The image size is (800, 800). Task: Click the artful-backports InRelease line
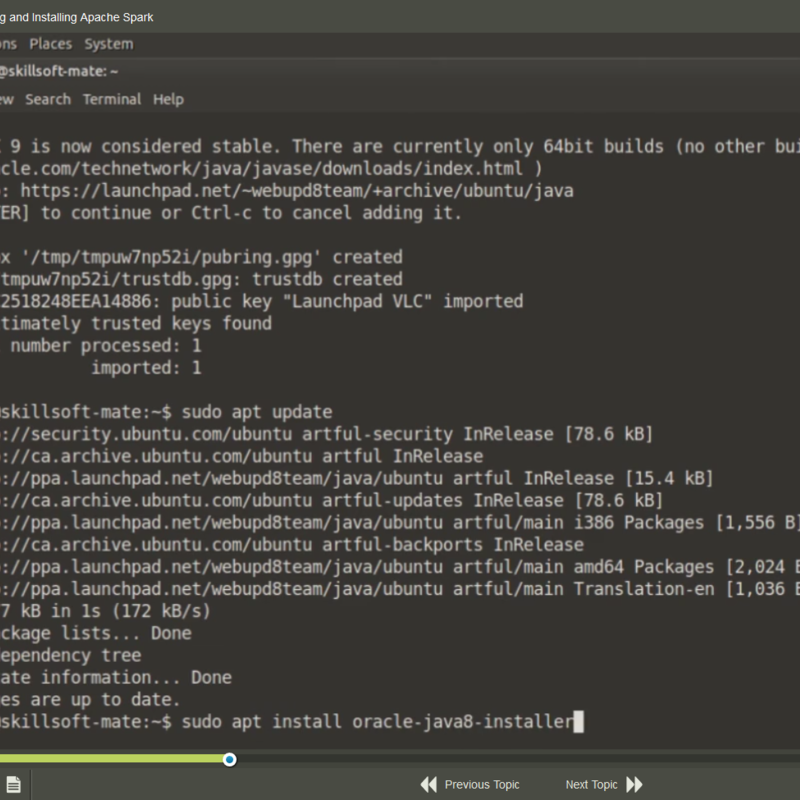[x=292, y=545]
